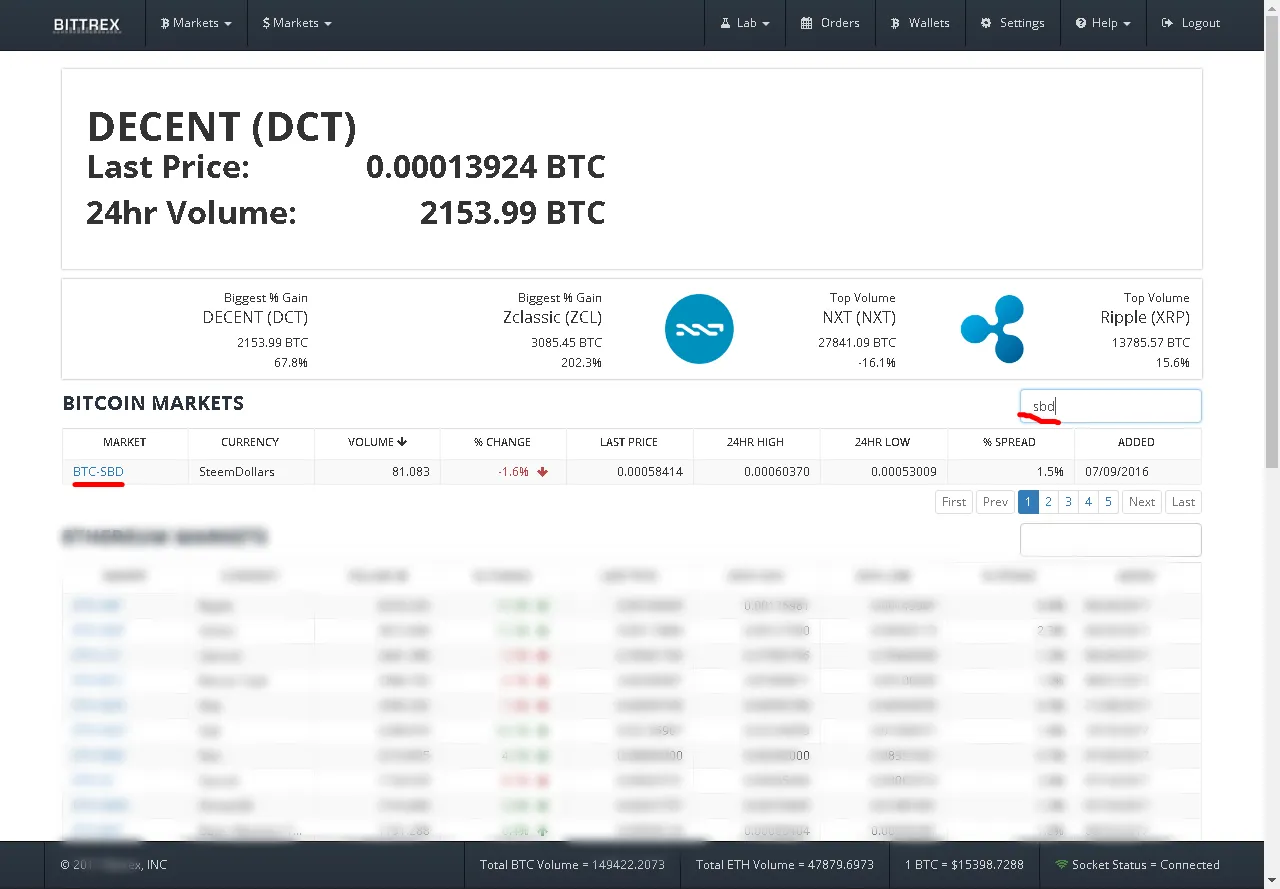Click Total BTC Volume status entry
The width and height of the screenshot is (1280, 889).
(x=572, y=865)
